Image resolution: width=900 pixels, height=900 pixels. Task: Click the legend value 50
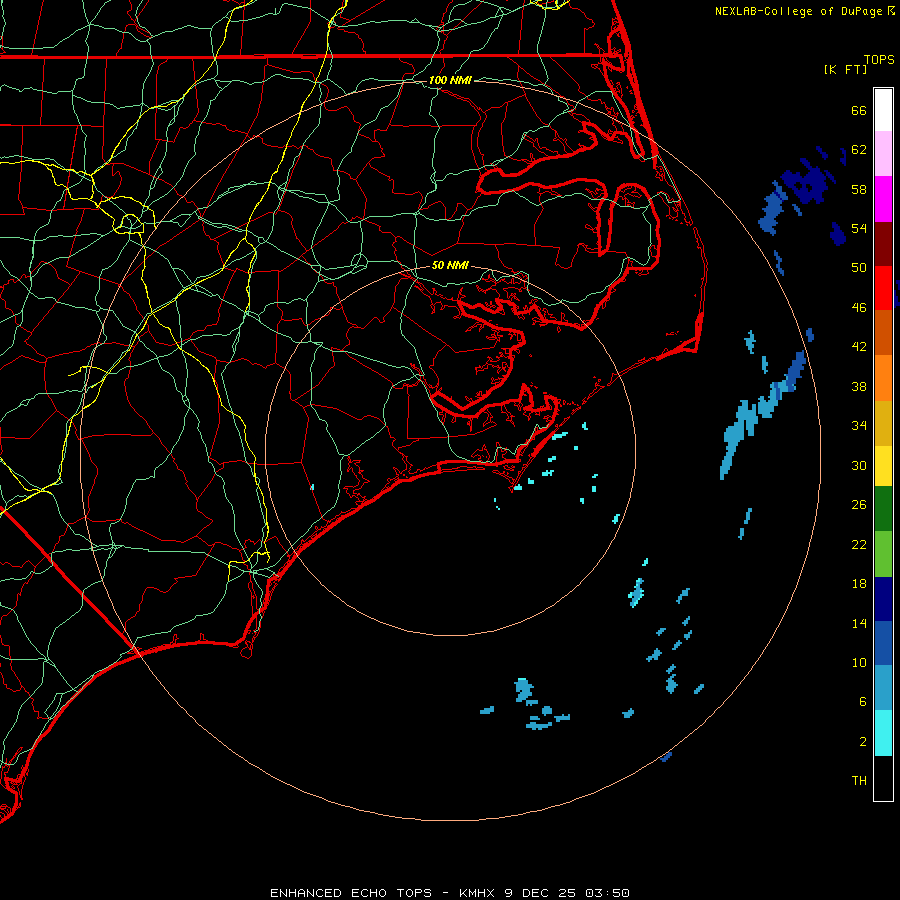(x=859, y=268)
